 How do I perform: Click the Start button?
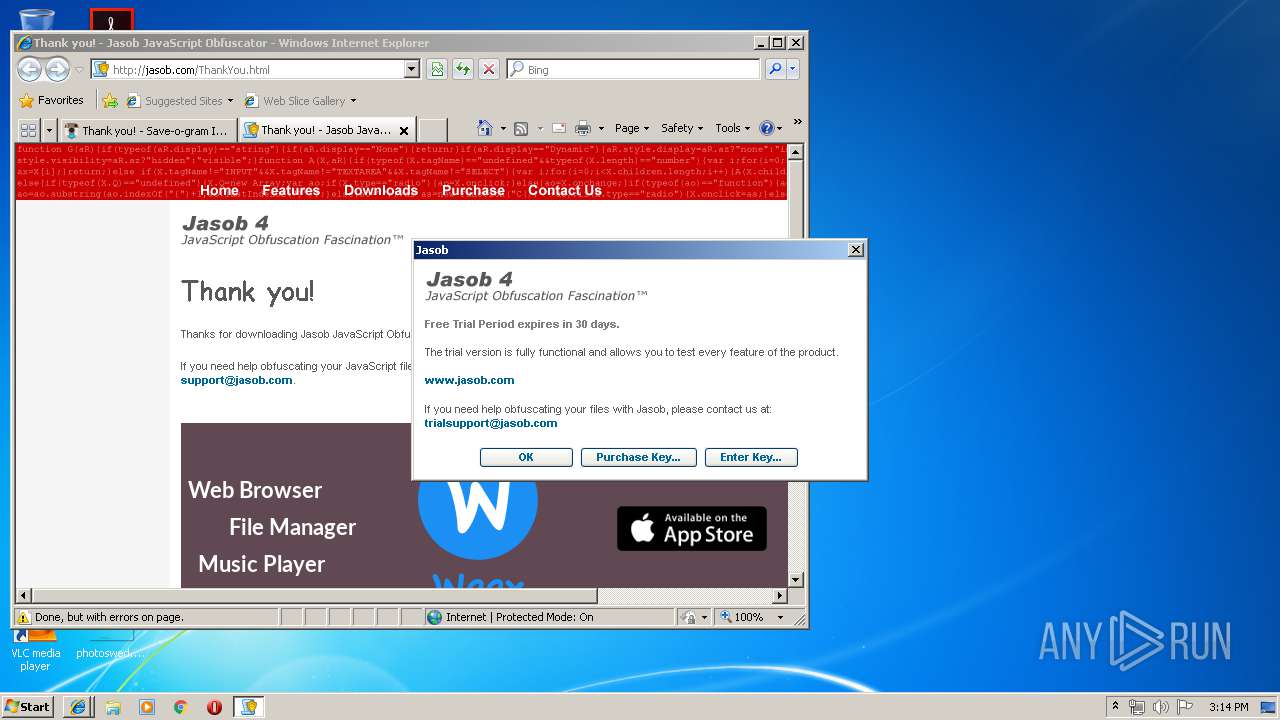click(28, 707)
